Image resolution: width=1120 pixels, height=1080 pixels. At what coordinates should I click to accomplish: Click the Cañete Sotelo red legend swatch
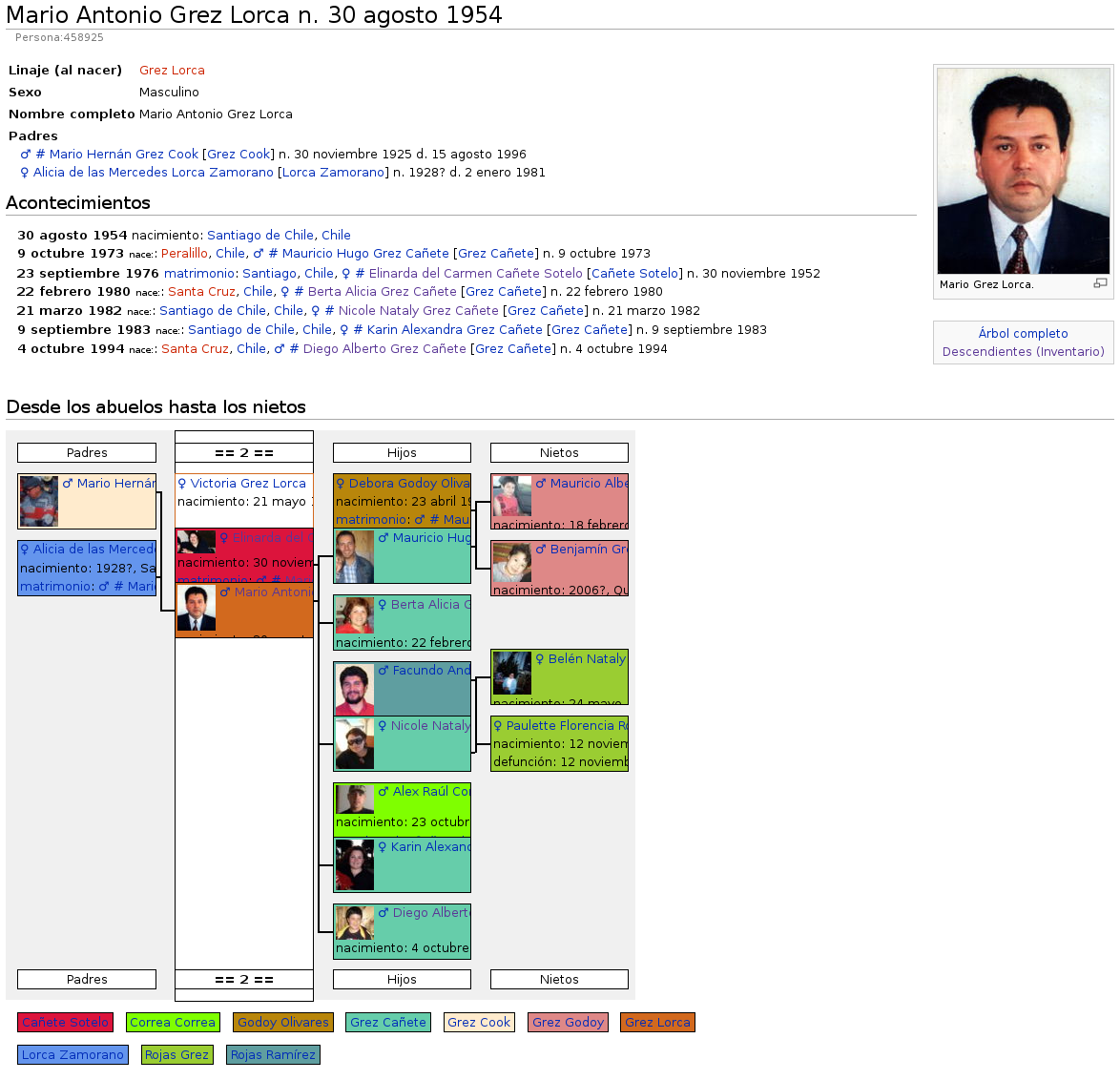pyautogui.click(x=65, y=1023)
